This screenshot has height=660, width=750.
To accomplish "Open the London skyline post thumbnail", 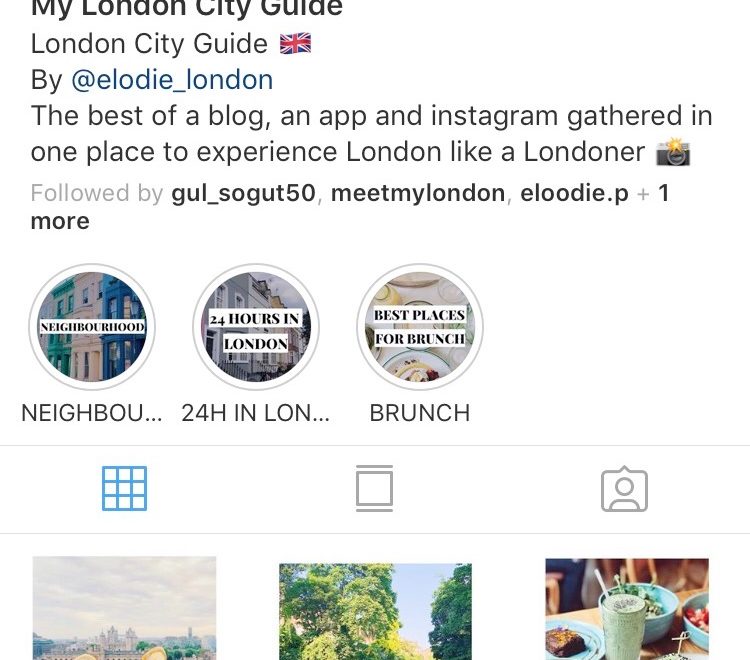I will (124, 608).
